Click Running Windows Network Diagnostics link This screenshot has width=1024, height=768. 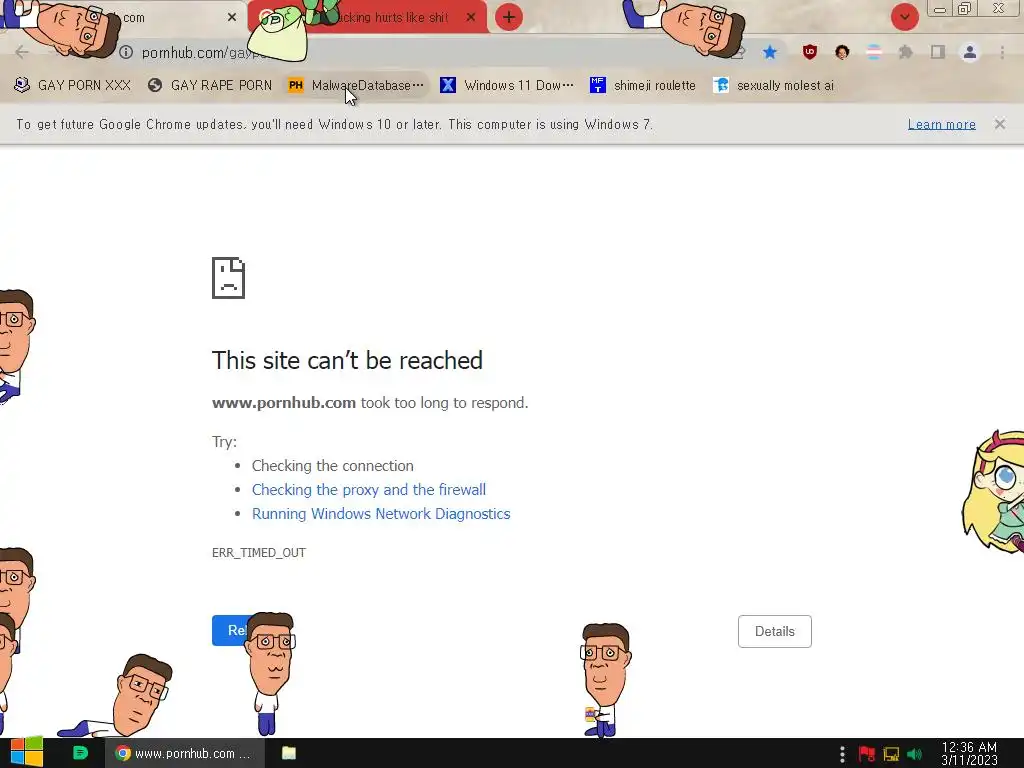coord(381,514)
